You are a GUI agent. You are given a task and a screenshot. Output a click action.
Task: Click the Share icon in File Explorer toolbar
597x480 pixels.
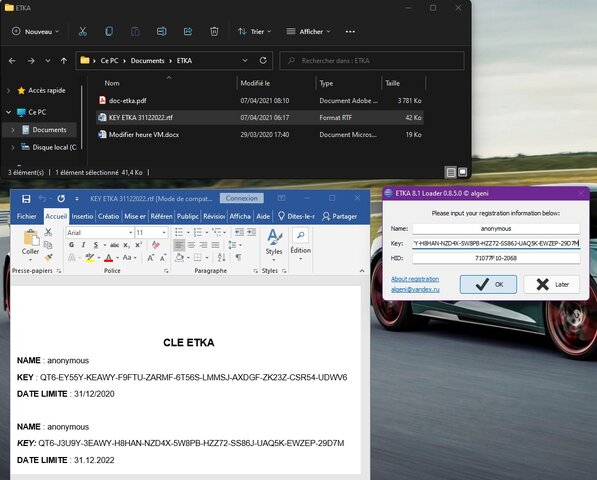(188, 32)
